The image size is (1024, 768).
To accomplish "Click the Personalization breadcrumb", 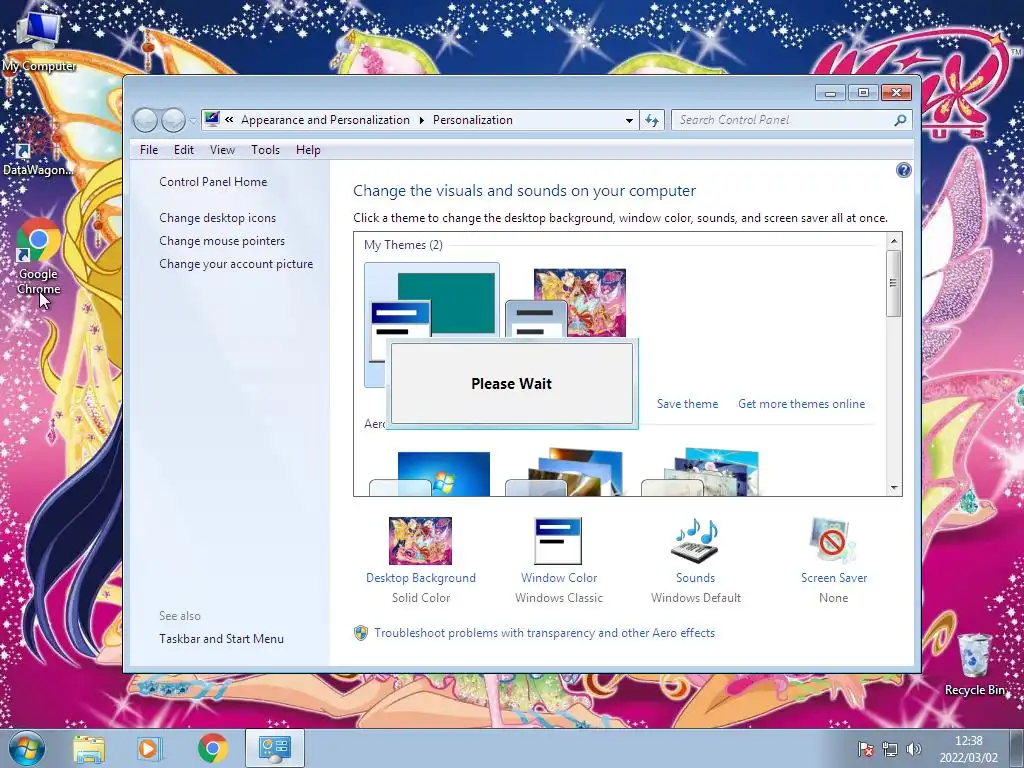I will point(472,120).
